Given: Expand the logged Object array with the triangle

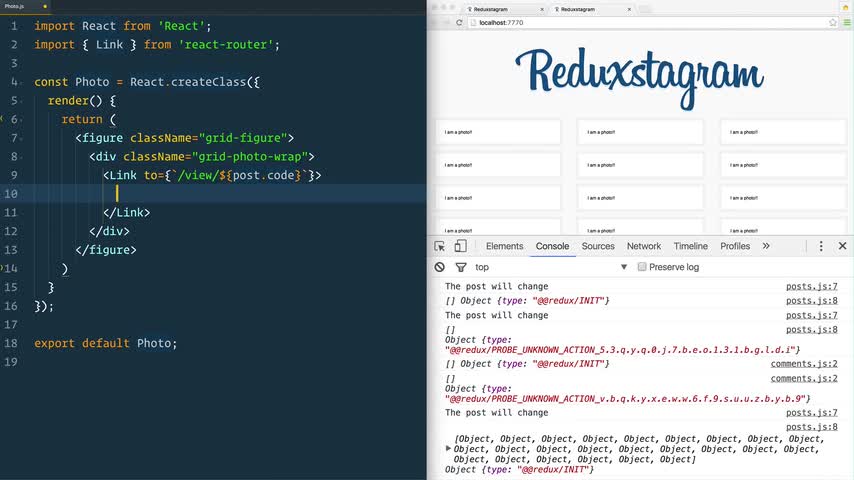Looking at the screenshot, I should (x=448, y=448).
